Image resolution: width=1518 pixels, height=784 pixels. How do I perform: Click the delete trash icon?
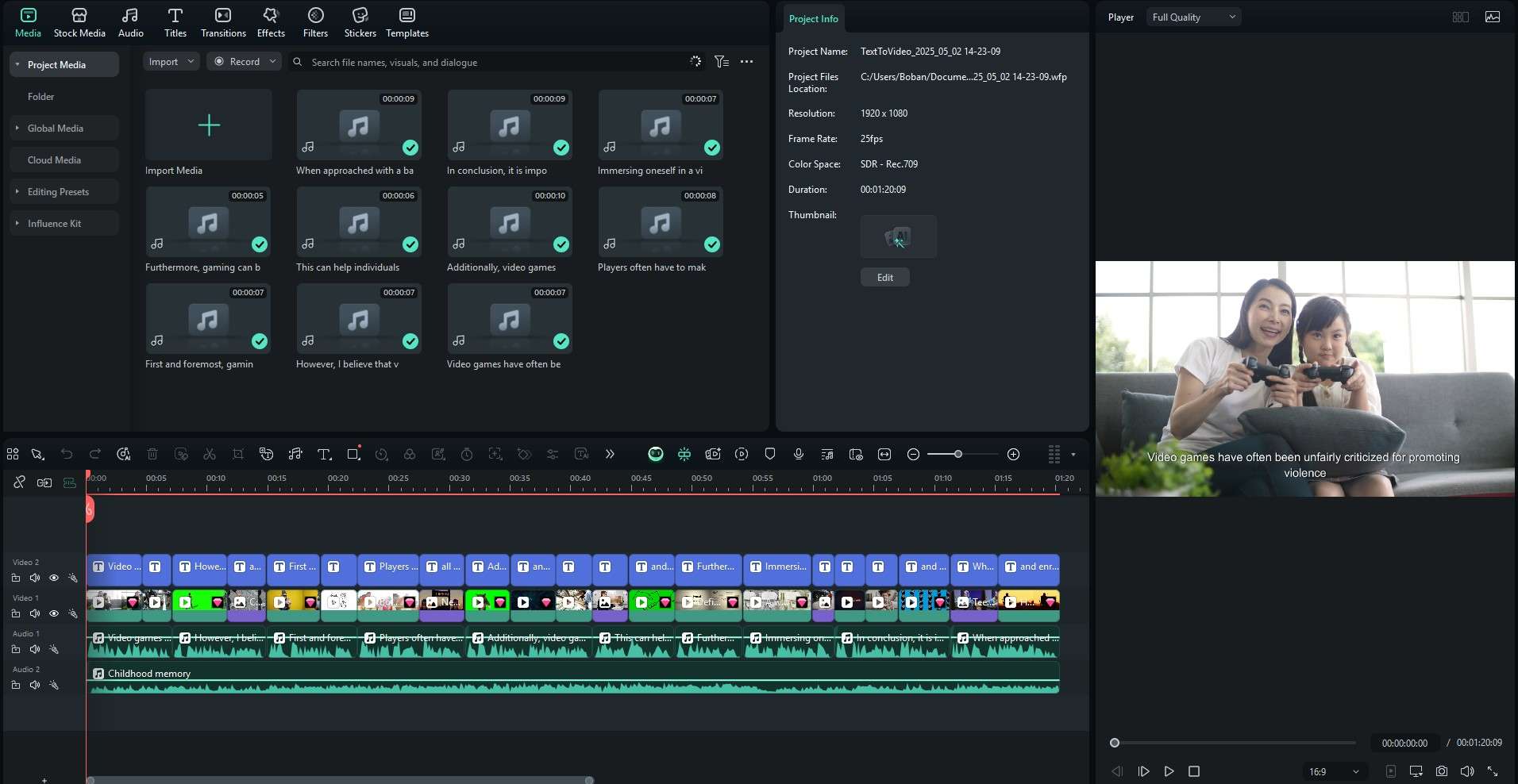[x=152, y=454]
